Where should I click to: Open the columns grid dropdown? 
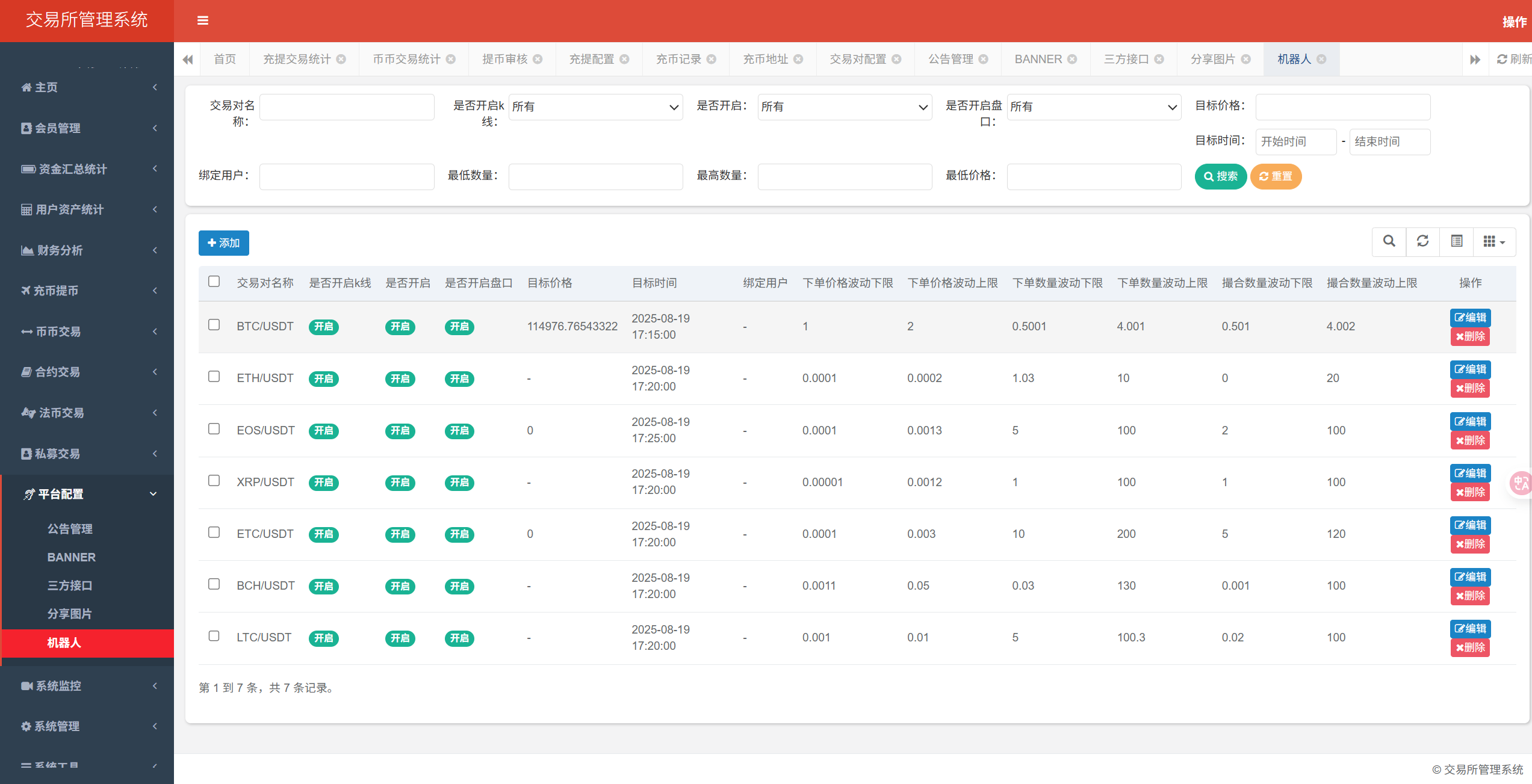[1494, 242]
